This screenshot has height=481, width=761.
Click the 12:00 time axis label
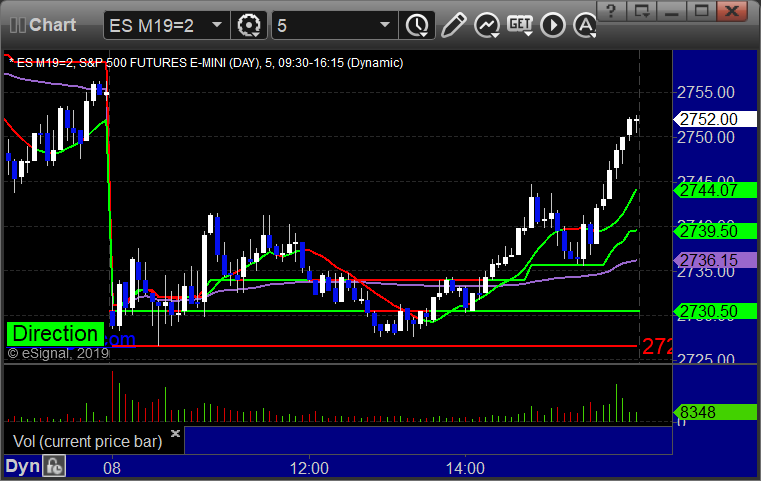[x=309, y=467]
